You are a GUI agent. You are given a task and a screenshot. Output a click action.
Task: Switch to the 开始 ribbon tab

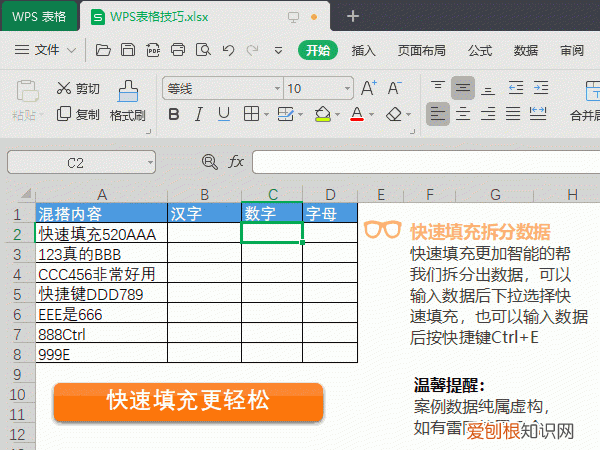tap(318, 50)
